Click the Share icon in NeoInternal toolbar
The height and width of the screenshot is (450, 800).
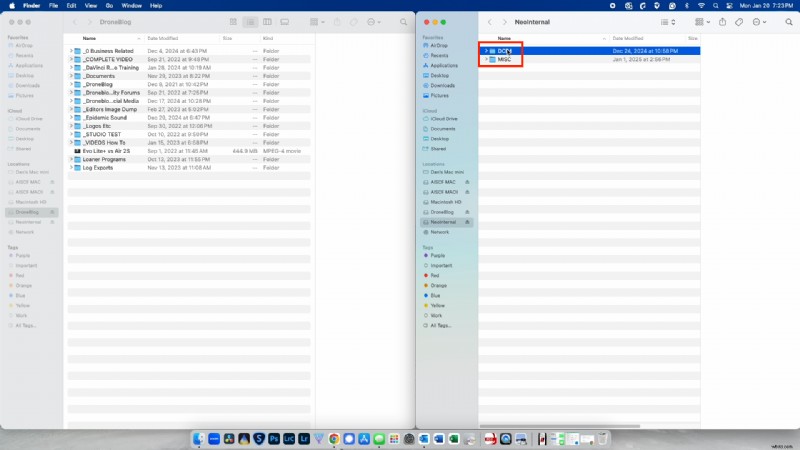click(x=722, y=21)
